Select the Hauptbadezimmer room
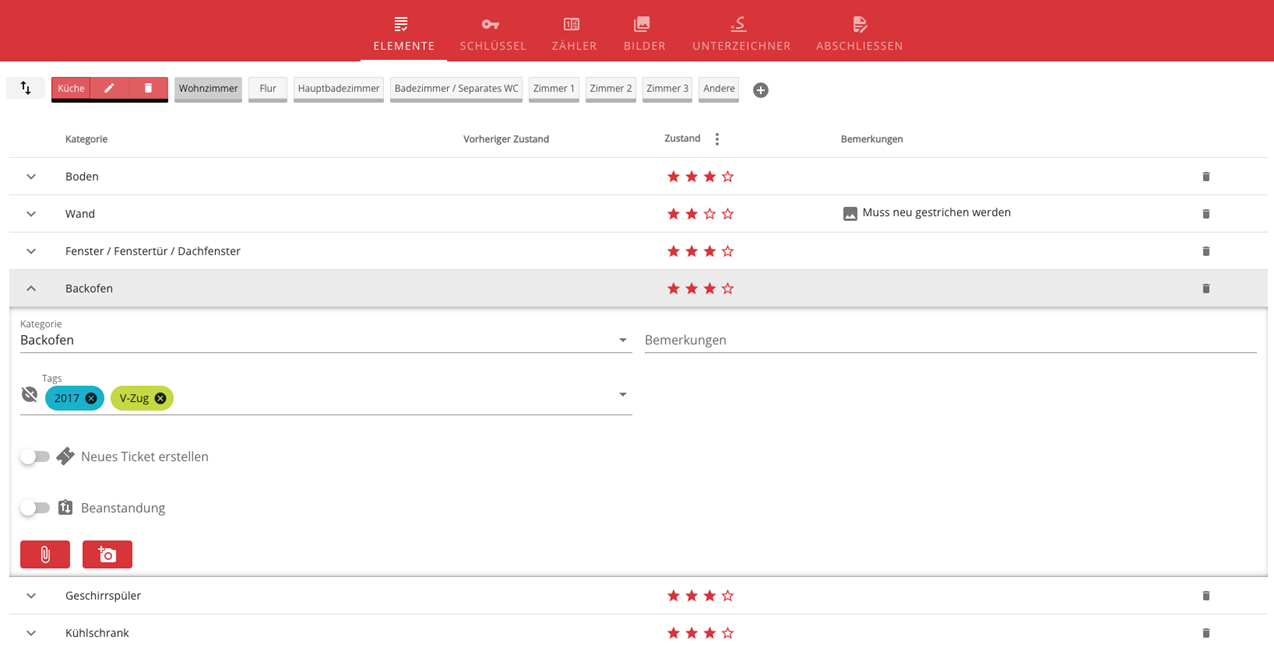 339,88
